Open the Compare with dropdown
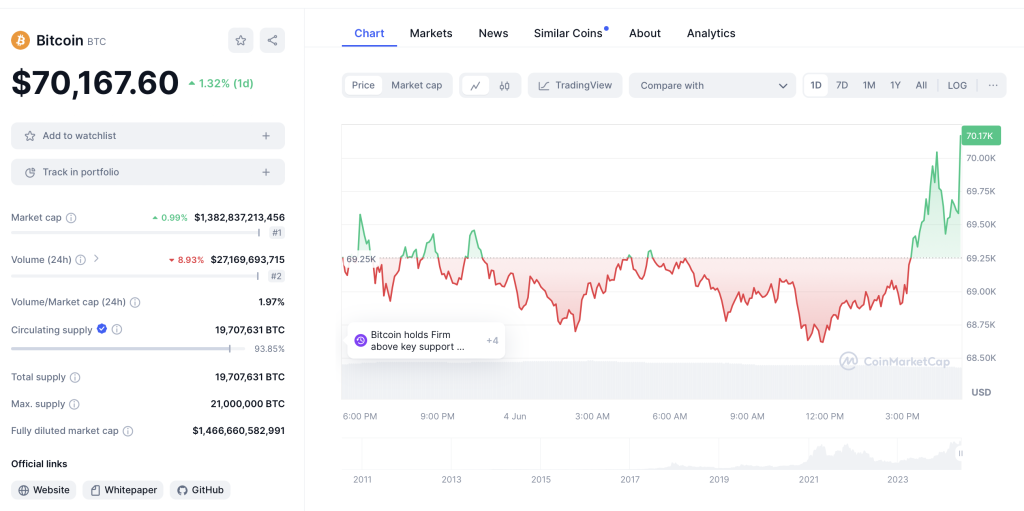 712,86
